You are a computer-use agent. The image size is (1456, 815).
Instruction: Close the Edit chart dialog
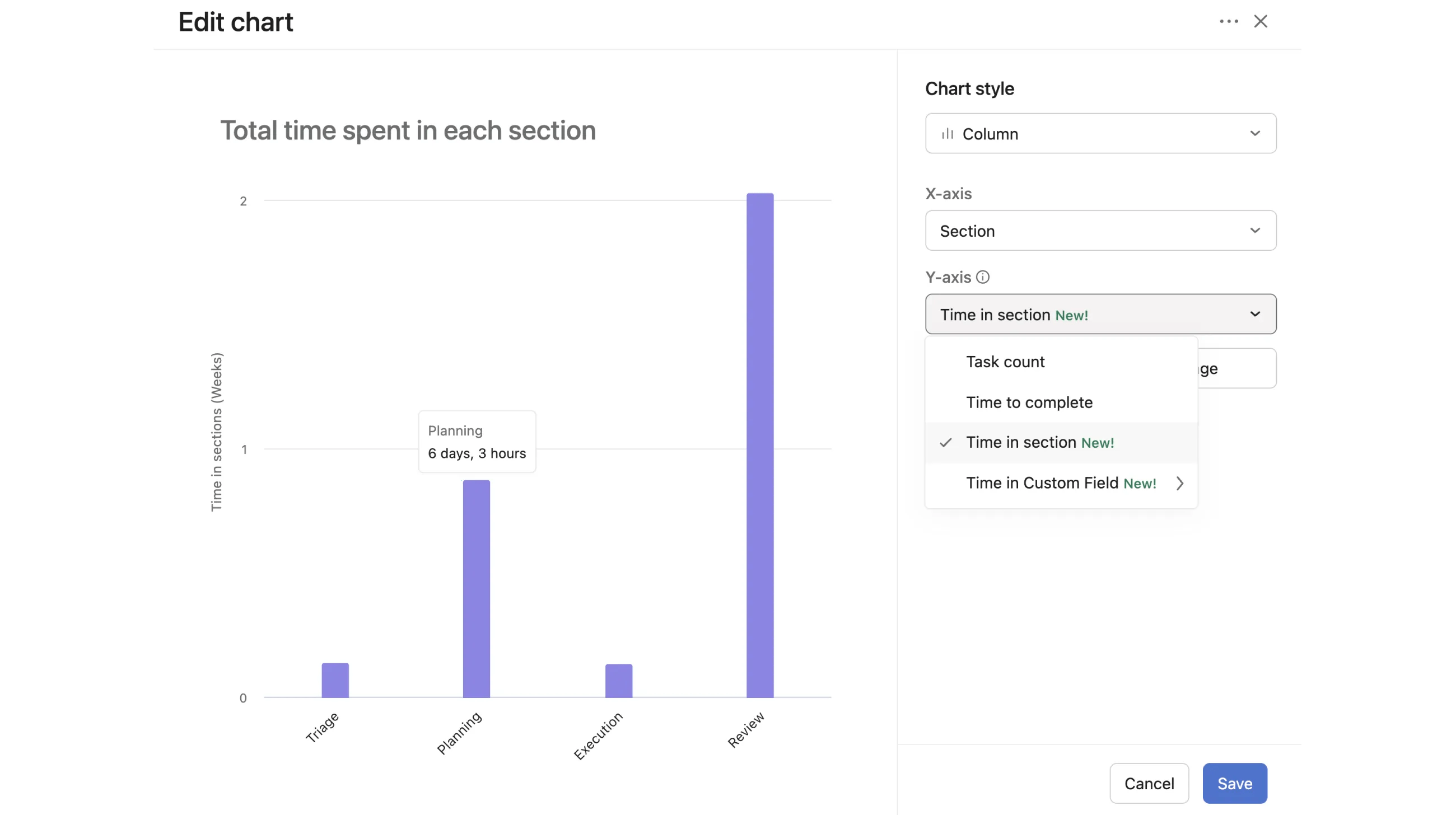[x=1261, y=21]
